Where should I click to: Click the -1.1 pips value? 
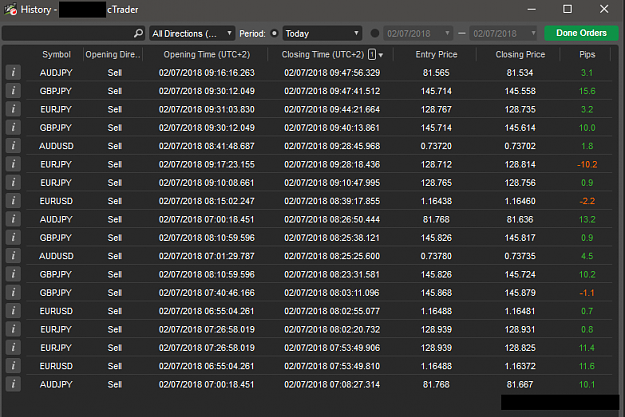(x=587, y=293)
